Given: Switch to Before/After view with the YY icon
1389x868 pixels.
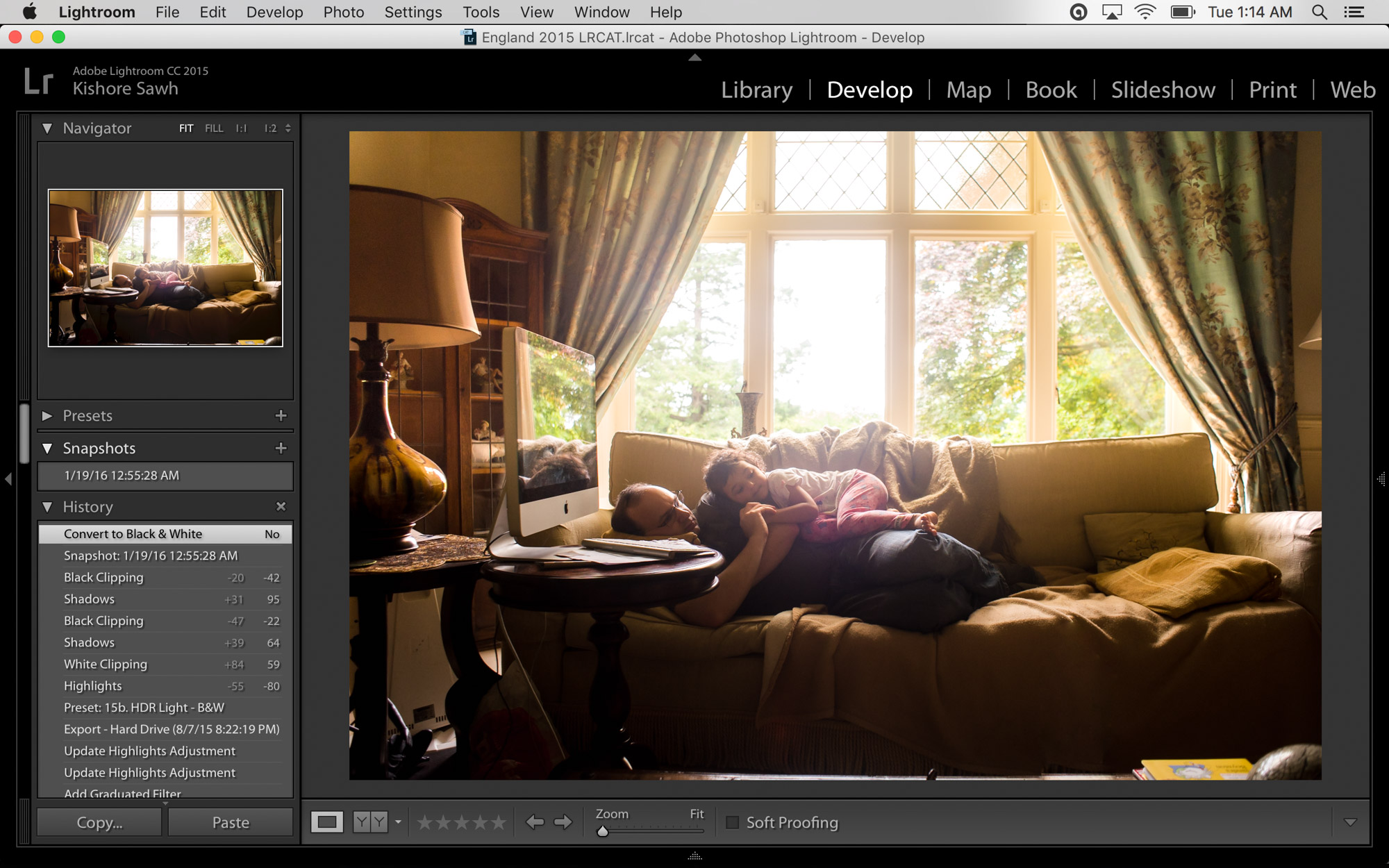Looking at the screenshot, I should (x=372, y=821).
